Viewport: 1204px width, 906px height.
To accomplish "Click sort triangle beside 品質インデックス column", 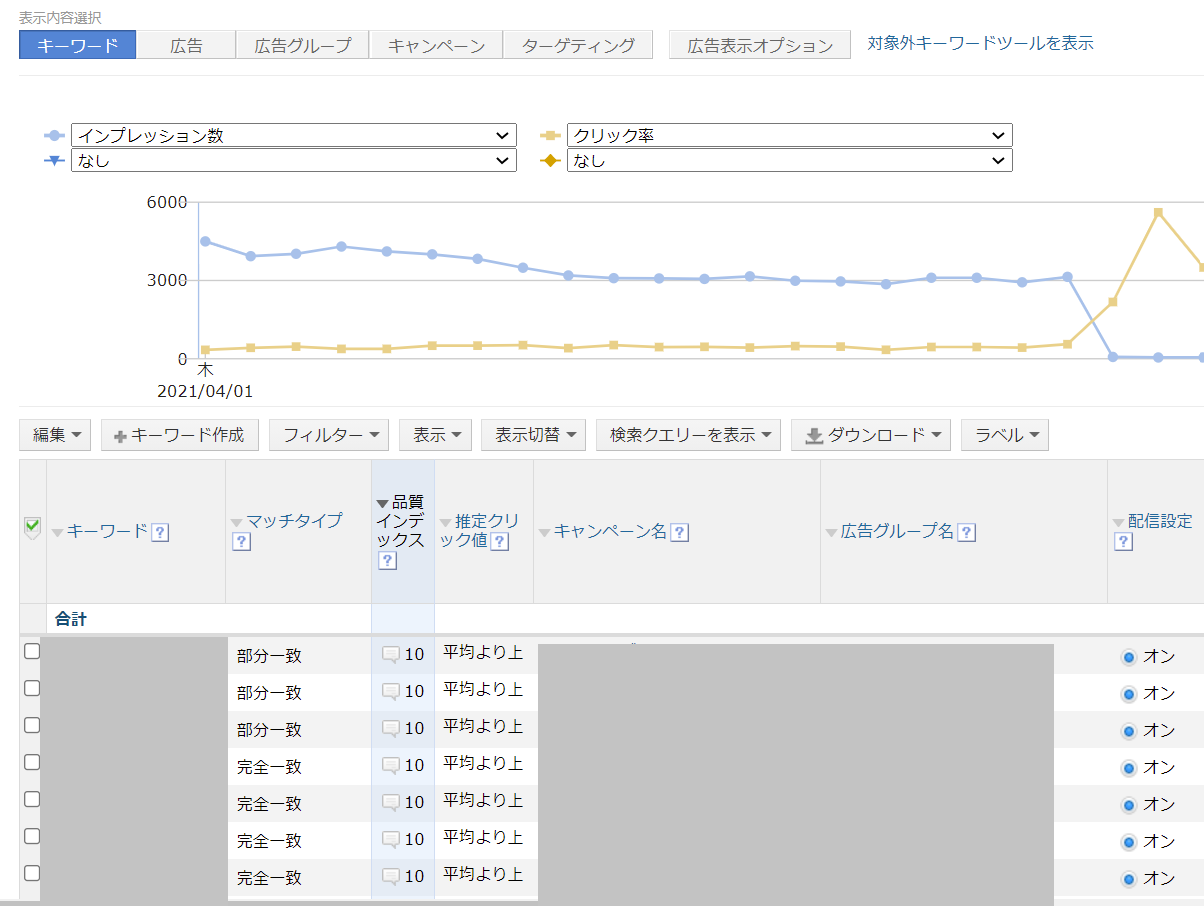I will click(383, 503).
